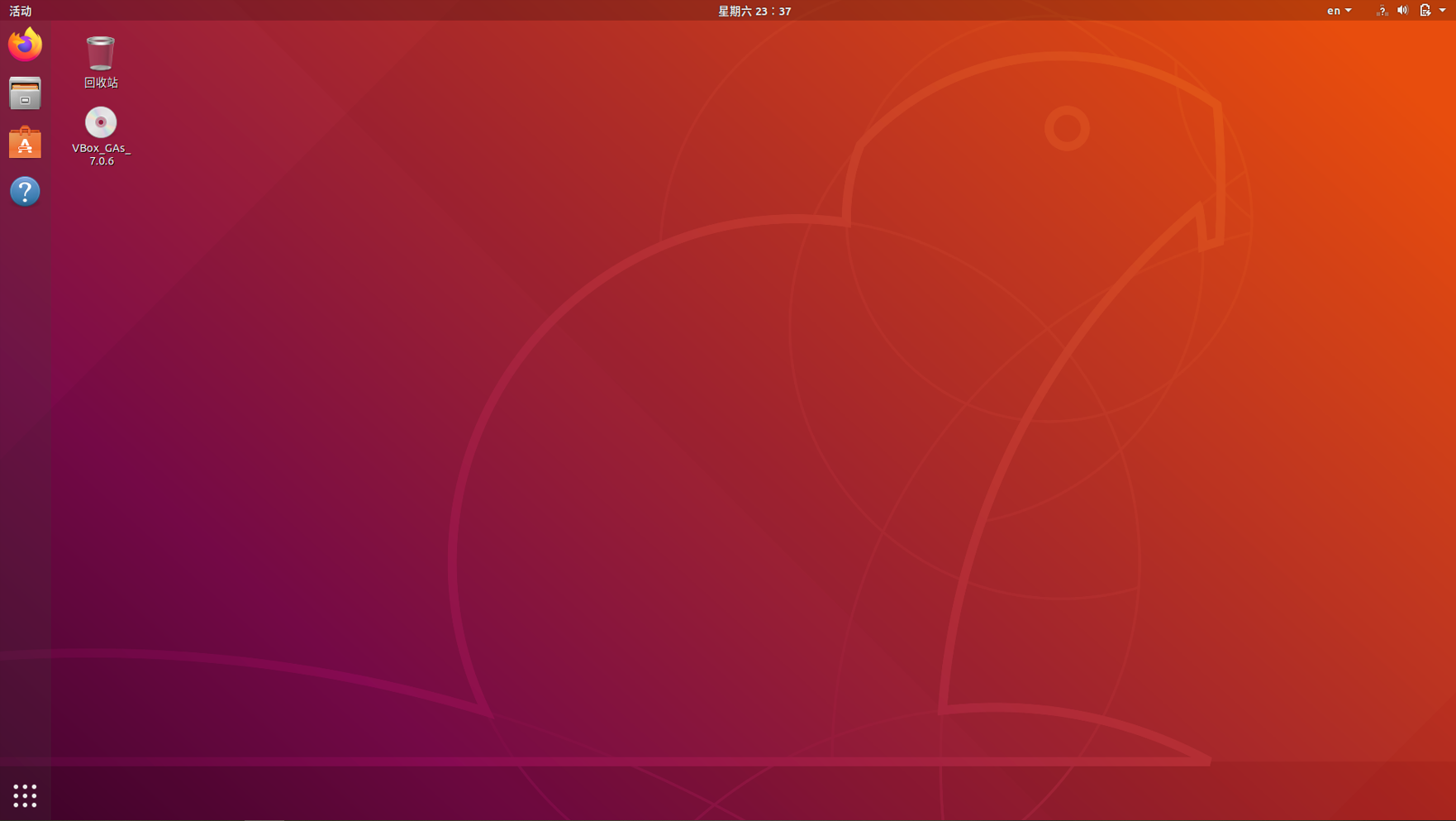Expand the system menu arrow
The width and height of the screenshot is (1456, 821).
click(1443, 11)
